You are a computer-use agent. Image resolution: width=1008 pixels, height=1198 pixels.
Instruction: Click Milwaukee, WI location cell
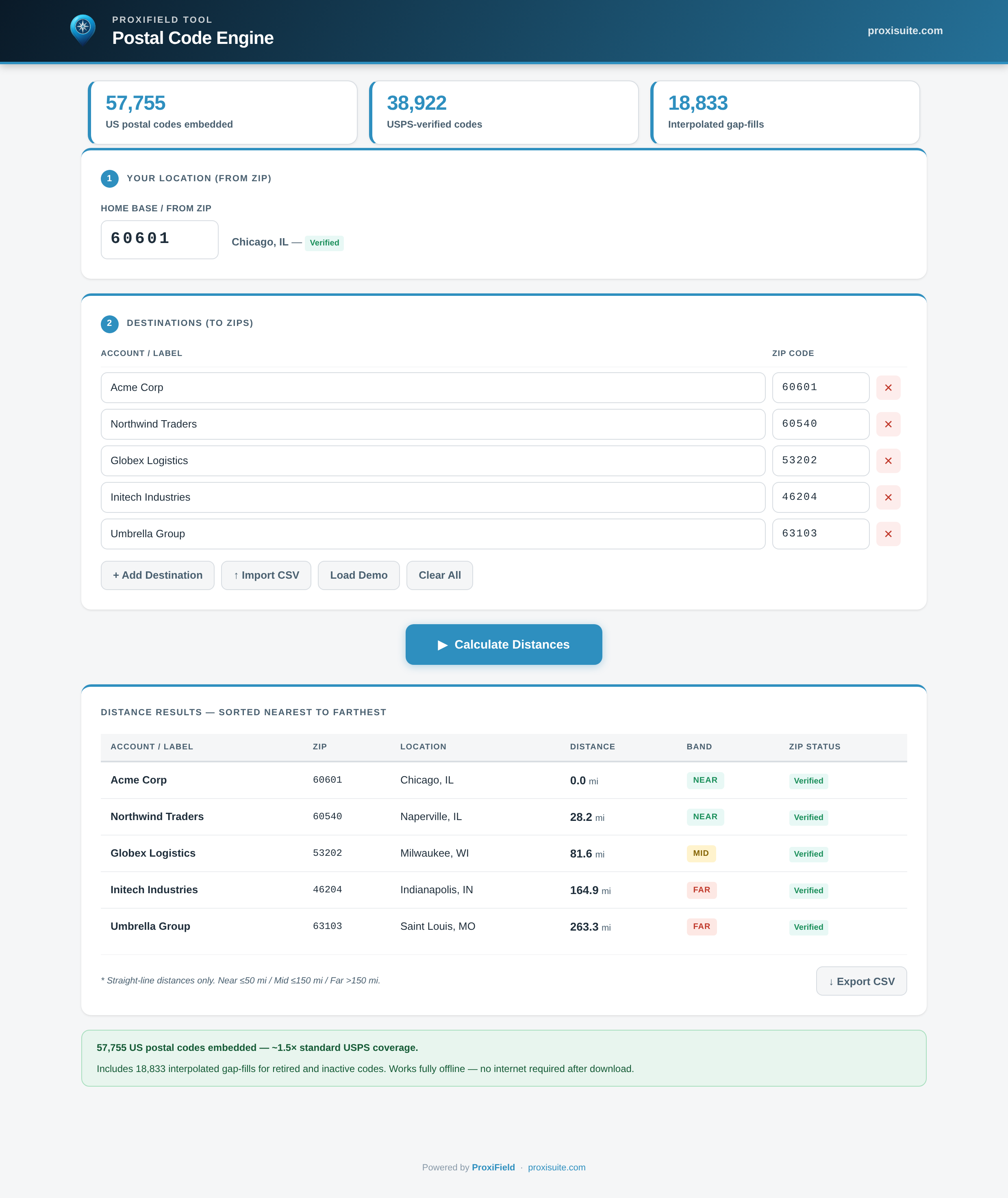pos(434,853)
